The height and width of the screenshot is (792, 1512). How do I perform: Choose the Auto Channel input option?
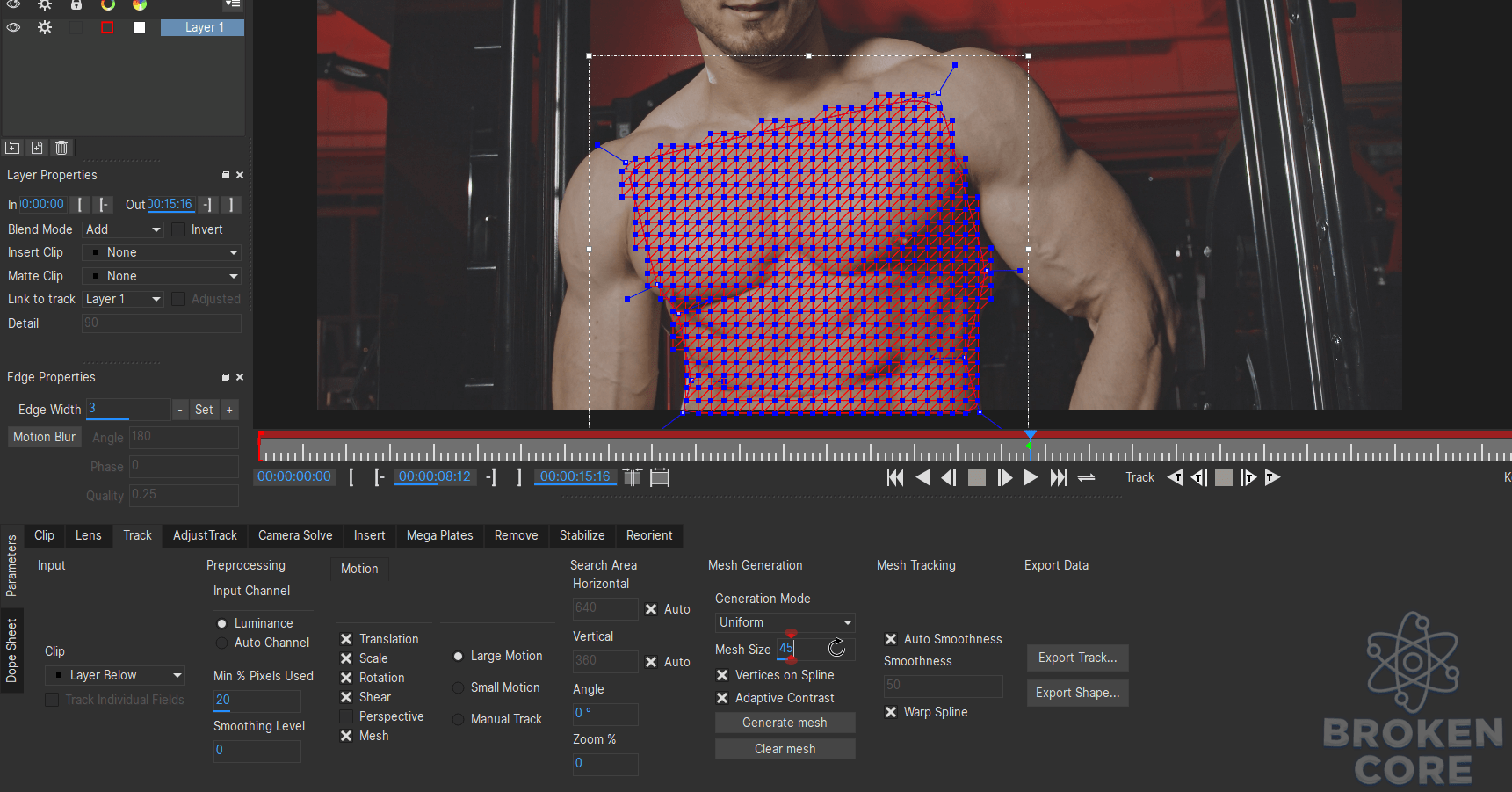[x=221, y=643]
